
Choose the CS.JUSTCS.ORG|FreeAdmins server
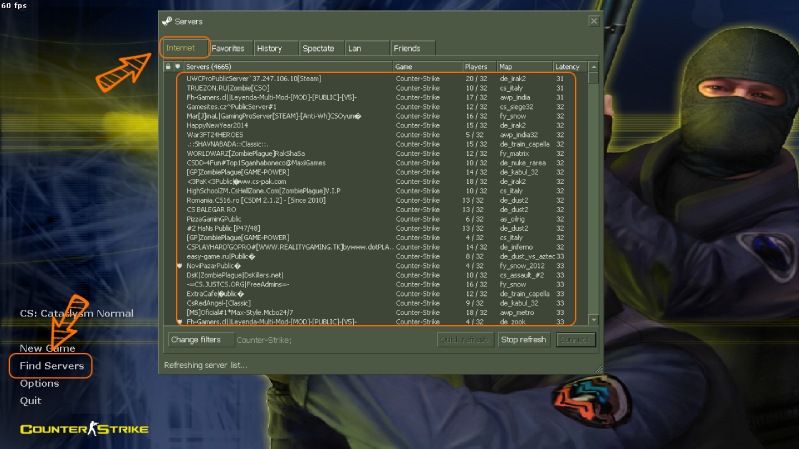coord(376,284)
